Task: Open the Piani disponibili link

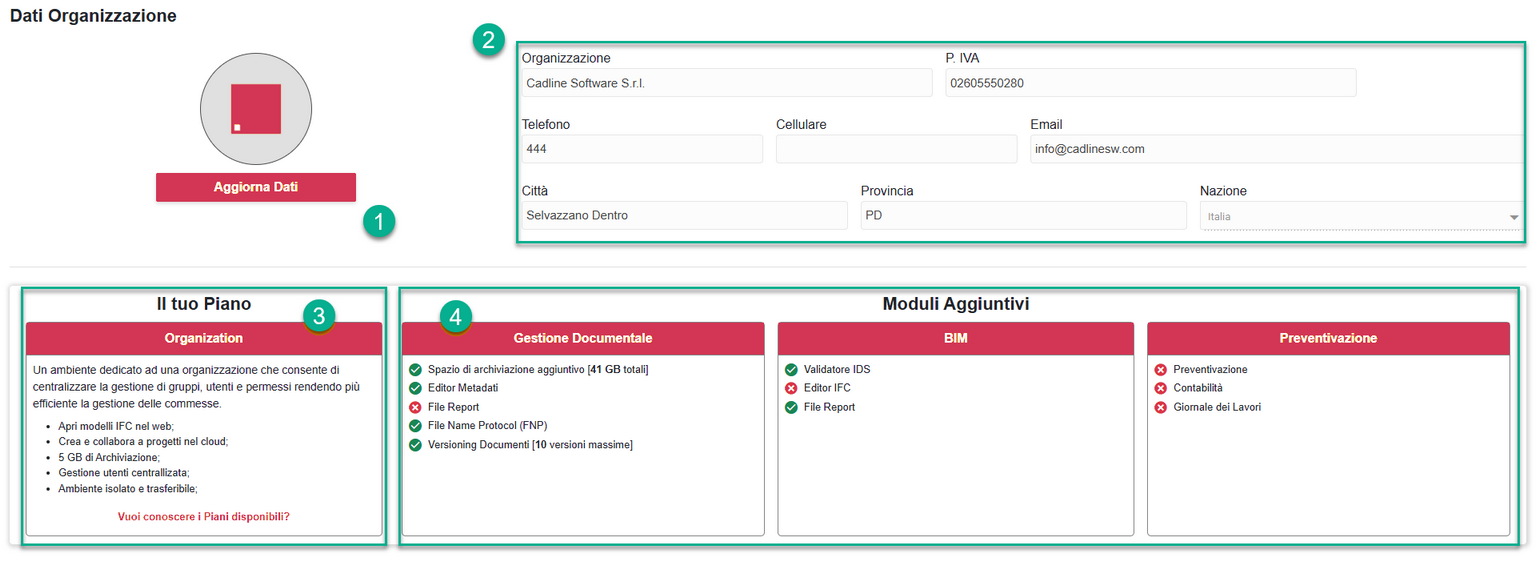Action: (204, 517)
